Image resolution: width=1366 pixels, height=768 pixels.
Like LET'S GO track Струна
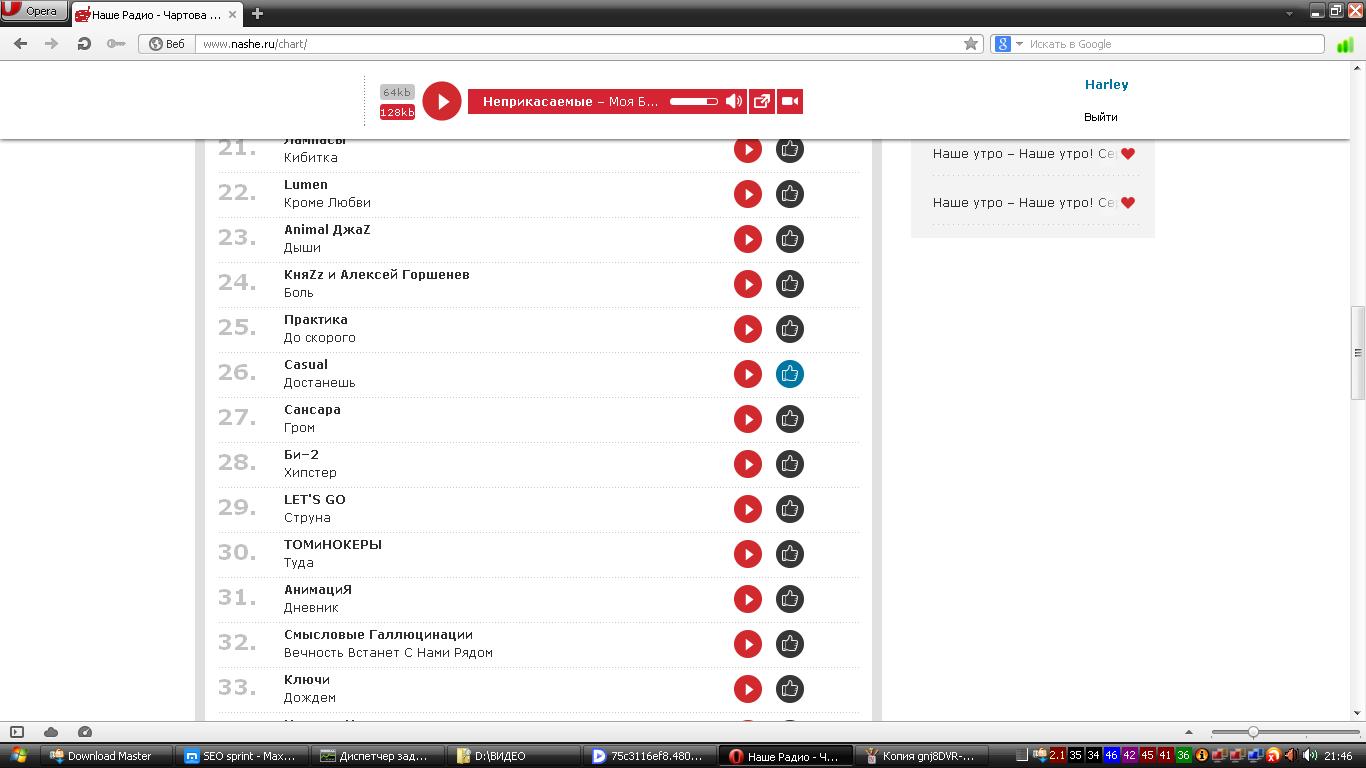[x=790, y=509]
